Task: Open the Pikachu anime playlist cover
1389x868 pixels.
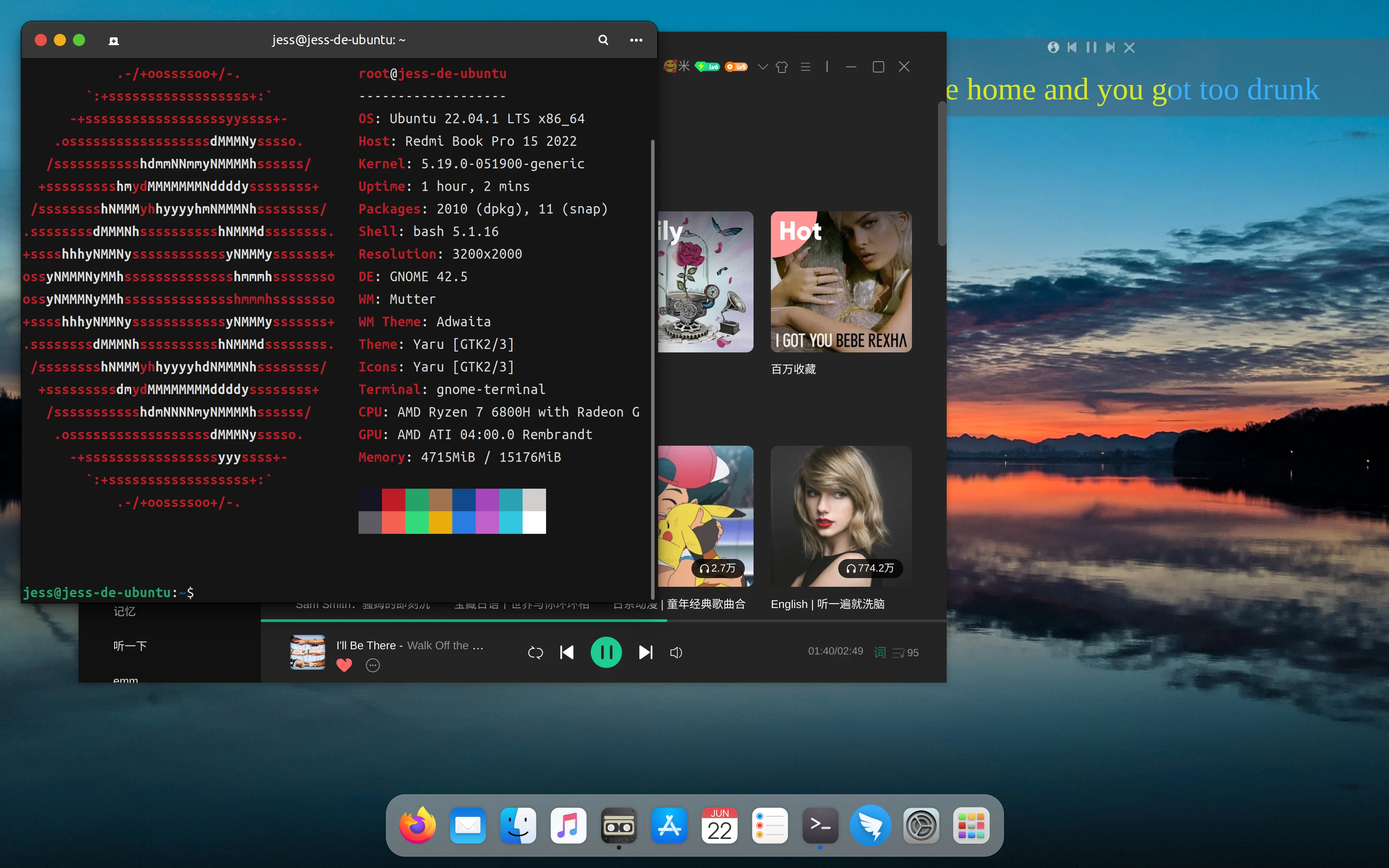Action: (x=705, y=516)
